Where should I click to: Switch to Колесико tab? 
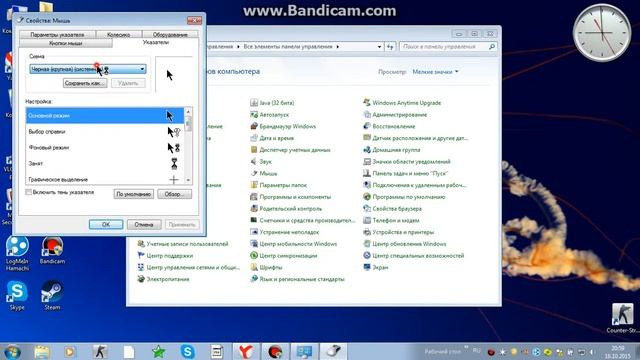[x=118, y=35]
